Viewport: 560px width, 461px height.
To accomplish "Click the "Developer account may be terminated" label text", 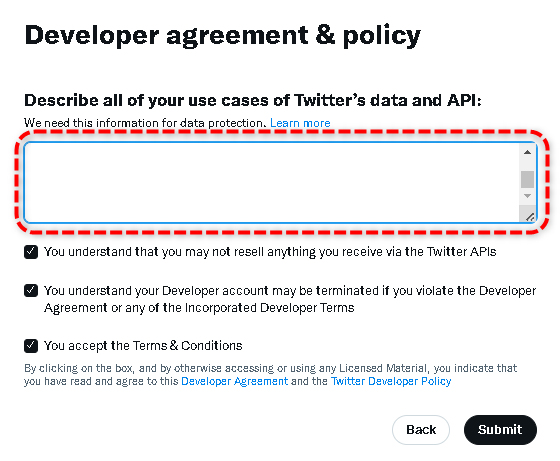I will point(290,299).
